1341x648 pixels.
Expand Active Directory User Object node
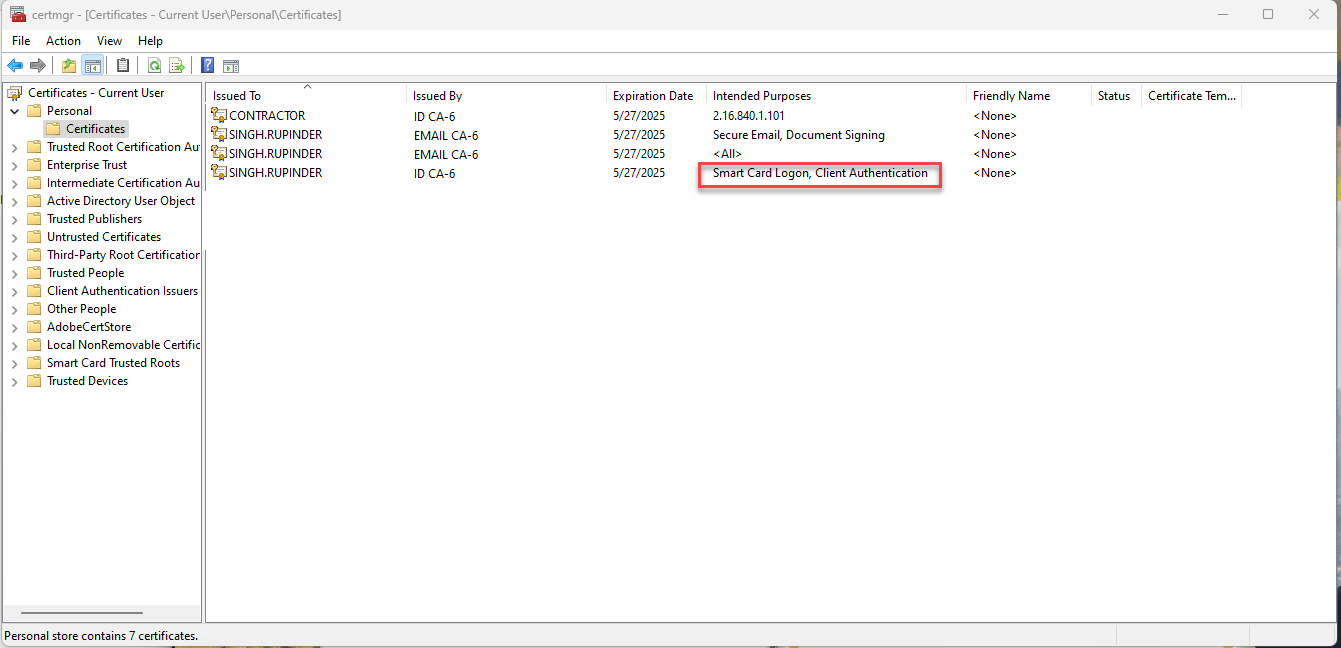pyautogui.click(x=15, y=201)
